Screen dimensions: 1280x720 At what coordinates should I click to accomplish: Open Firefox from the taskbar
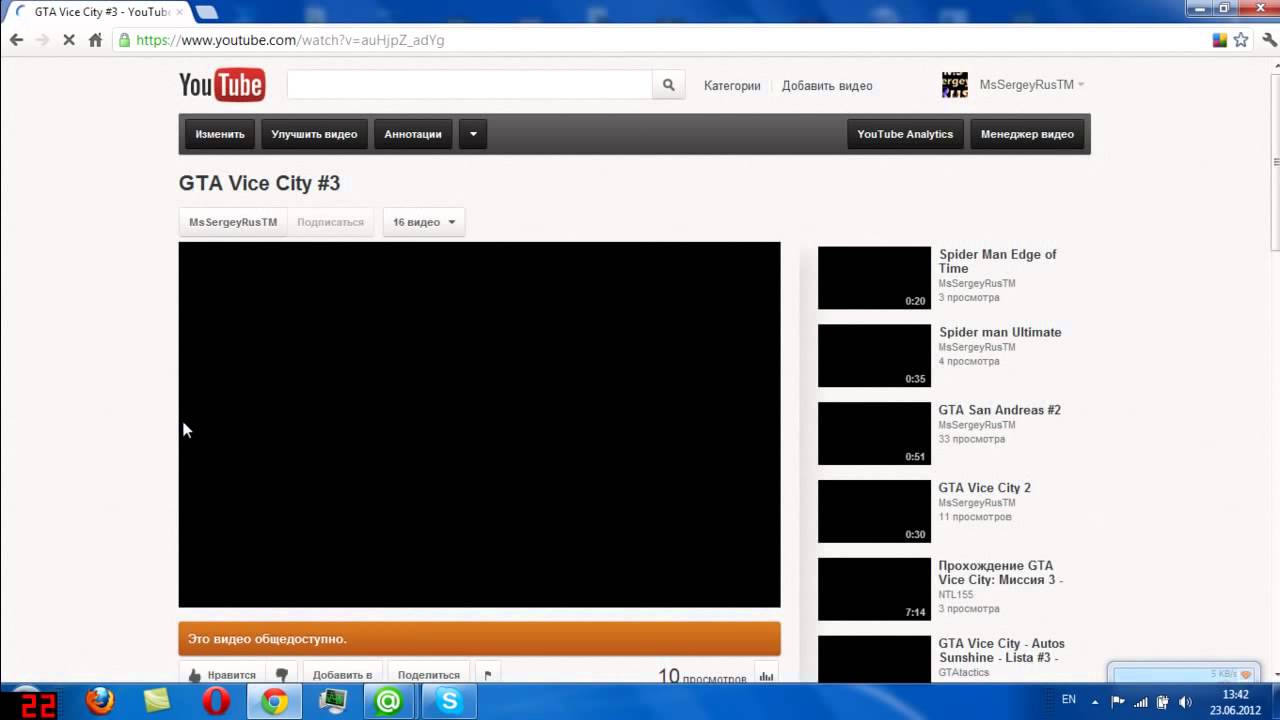[x=99, y=702]
